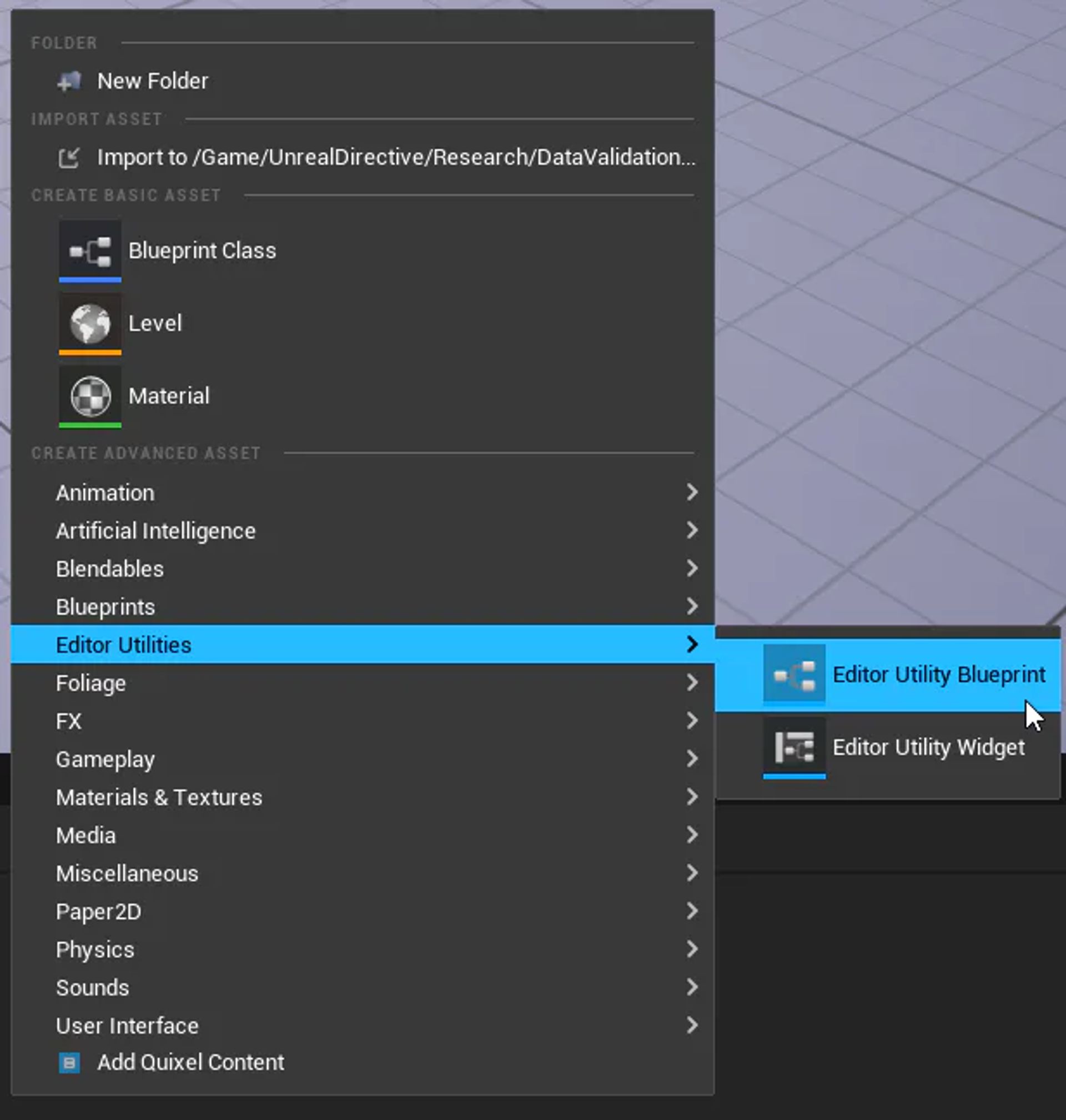
Task: Open the Physics asset category
Action: tap(95, 950)
